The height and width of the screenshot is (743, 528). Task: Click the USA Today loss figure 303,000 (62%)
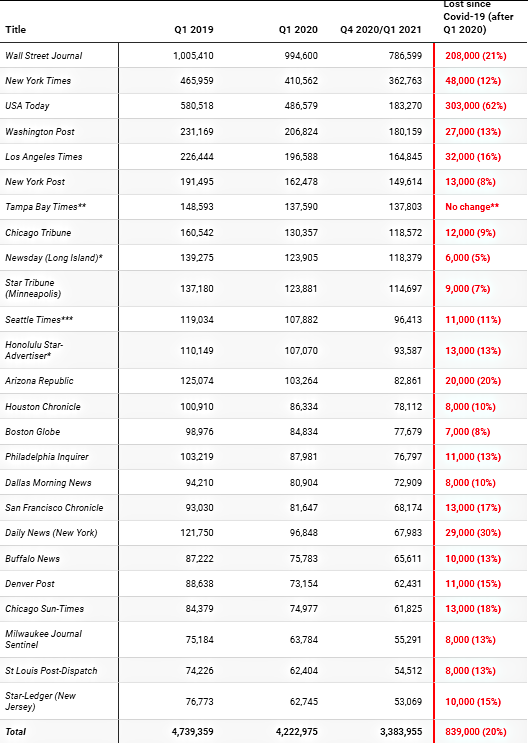click(x=475, y=106)
